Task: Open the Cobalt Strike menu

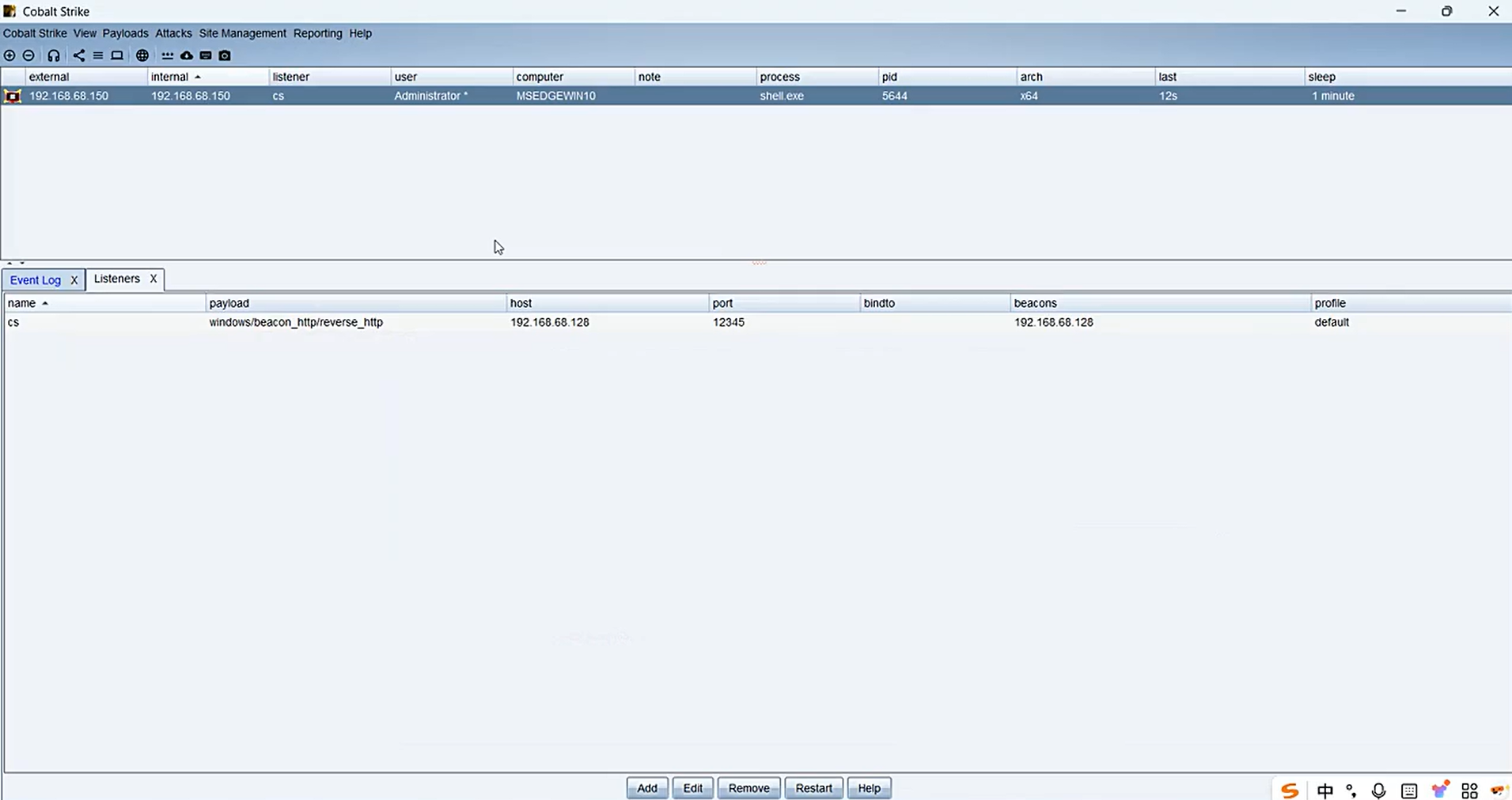Action: point(35,33)
